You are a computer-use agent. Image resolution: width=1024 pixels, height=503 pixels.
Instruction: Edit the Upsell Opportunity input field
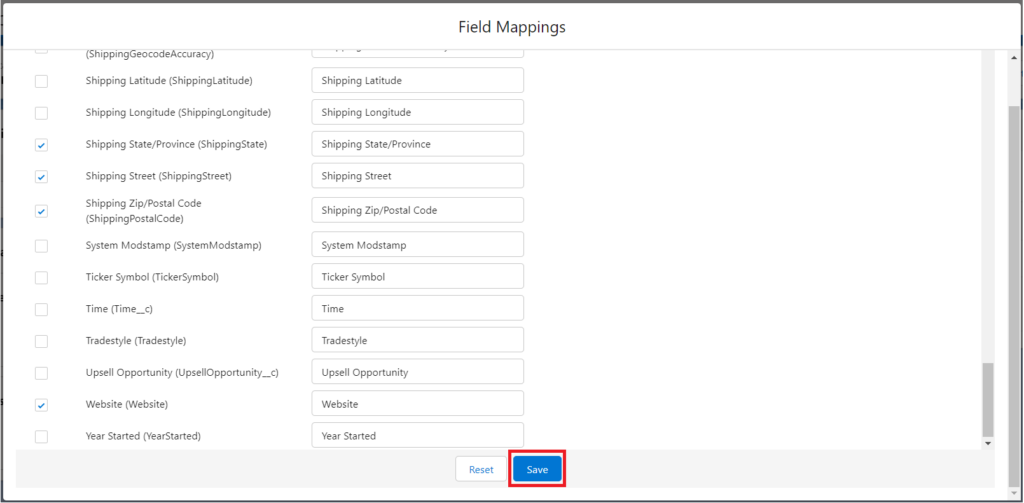tap(417, 372)
